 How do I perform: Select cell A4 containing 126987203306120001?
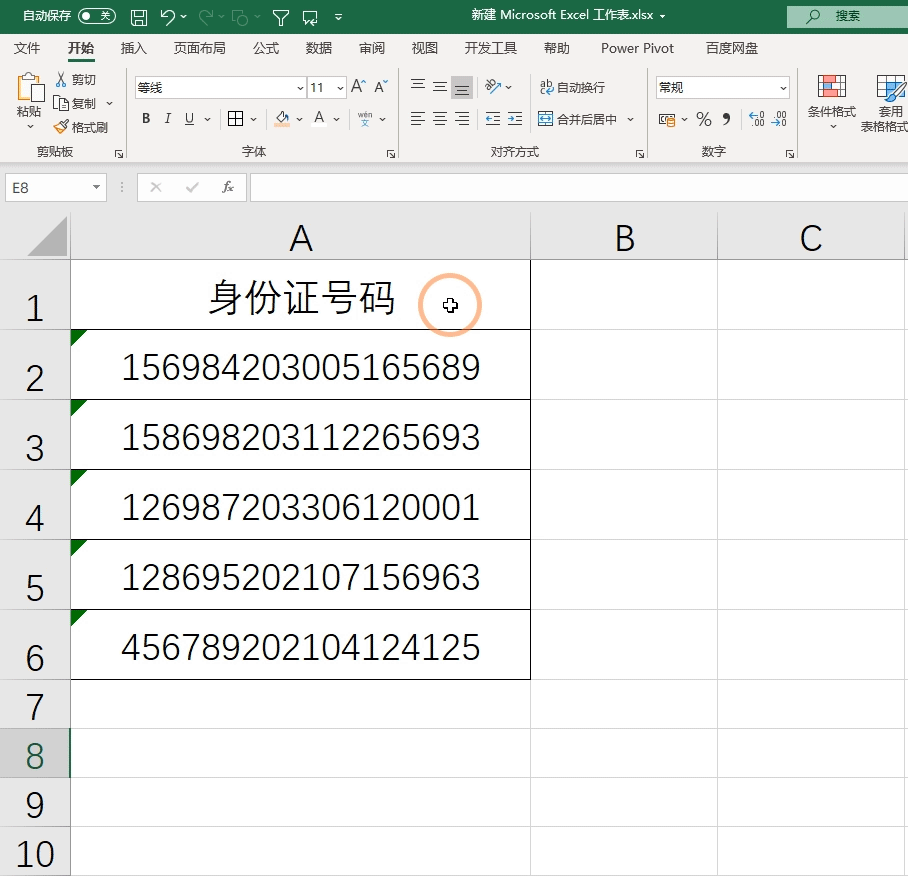300,507
